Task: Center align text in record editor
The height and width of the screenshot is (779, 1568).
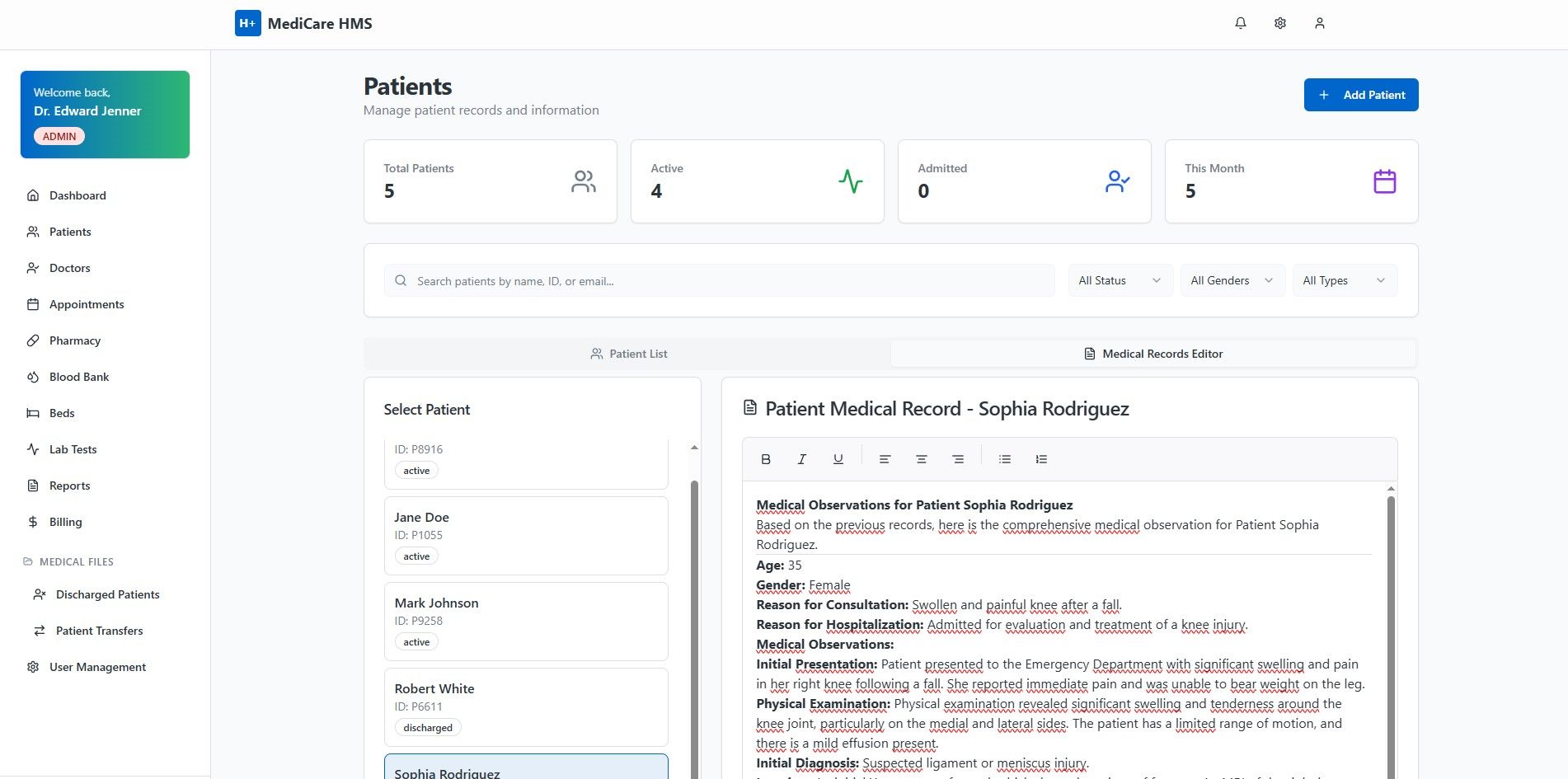Action: click(x=921, y=459)
